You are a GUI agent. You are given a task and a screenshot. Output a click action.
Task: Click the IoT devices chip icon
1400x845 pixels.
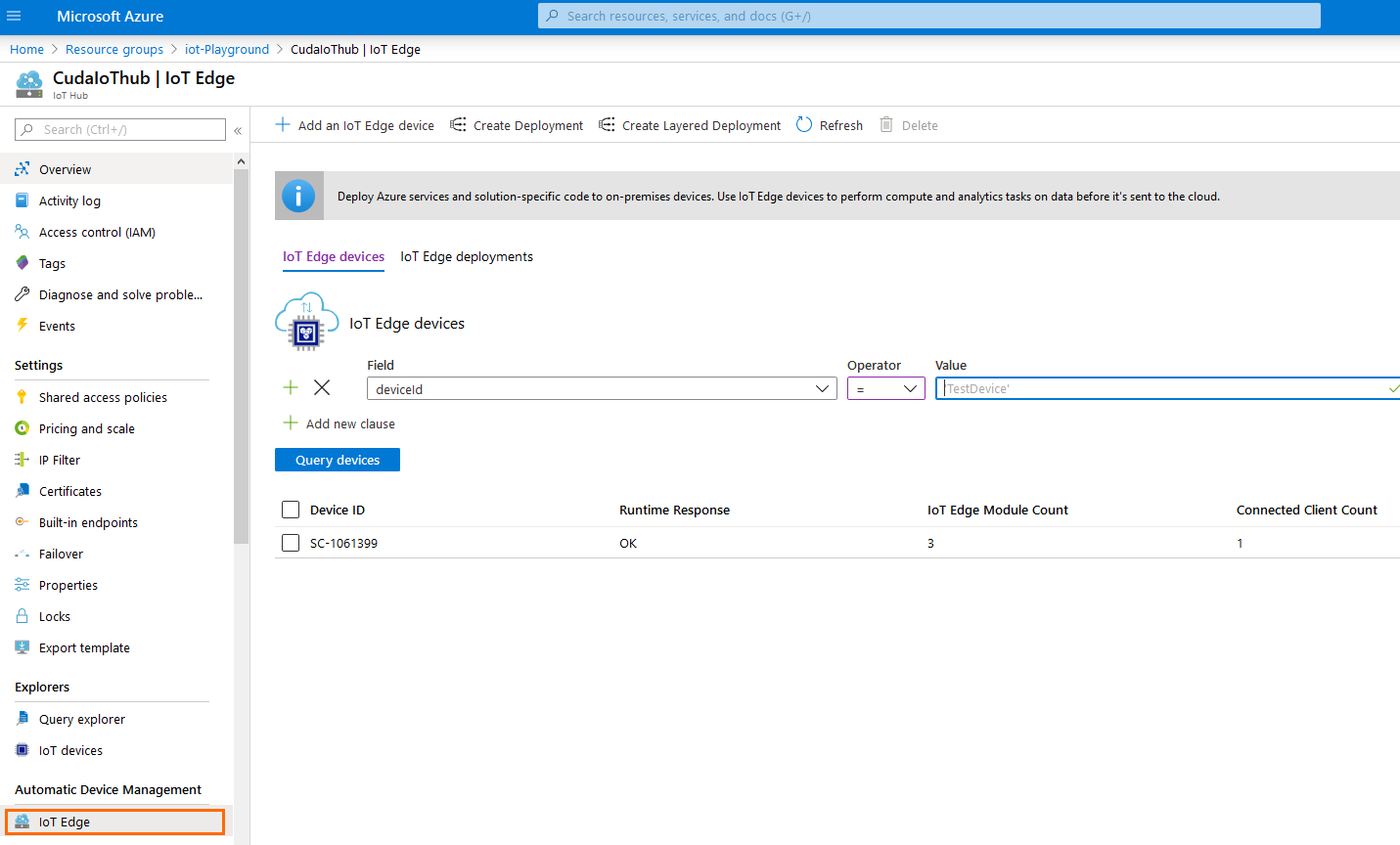(x=22, y=750)
